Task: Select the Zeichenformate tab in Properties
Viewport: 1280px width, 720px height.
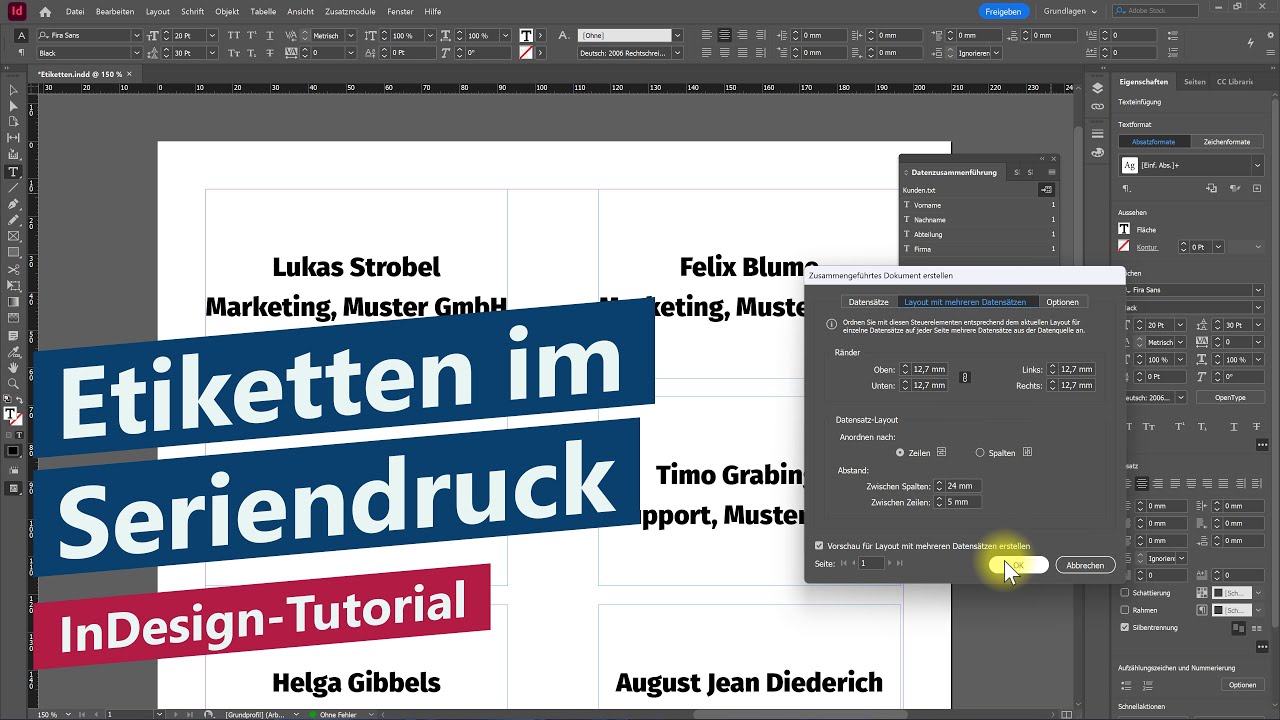Action: click(x=1226, y=142)
